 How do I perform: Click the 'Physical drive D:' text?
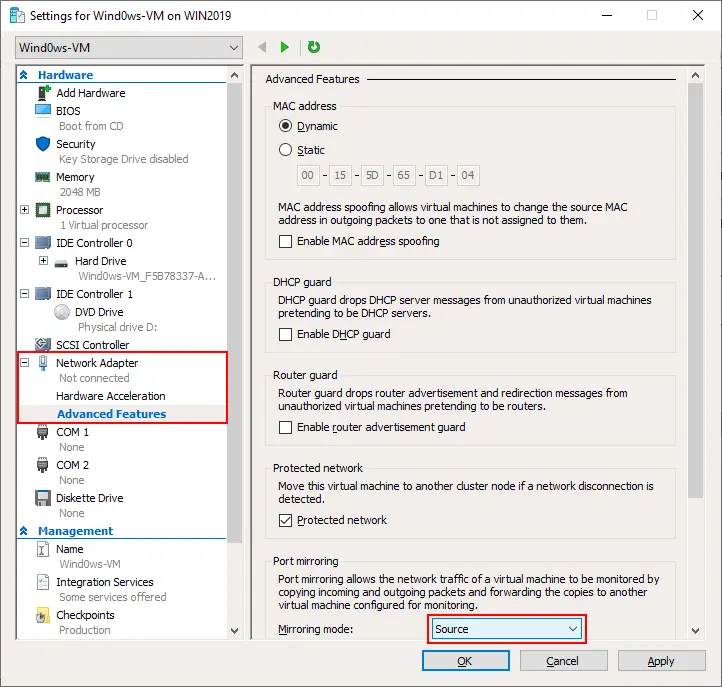[x=117, y=327]
